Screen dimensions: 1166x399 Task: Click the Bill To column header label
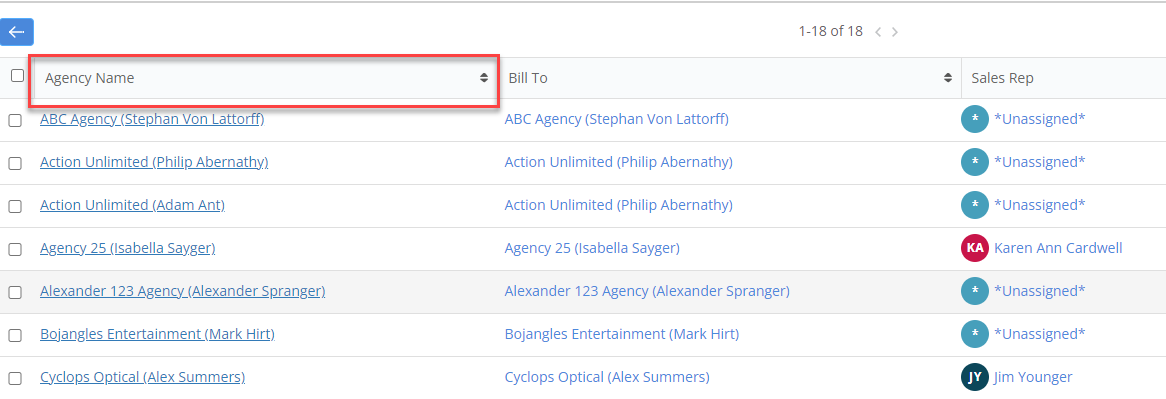pos(528,78)
